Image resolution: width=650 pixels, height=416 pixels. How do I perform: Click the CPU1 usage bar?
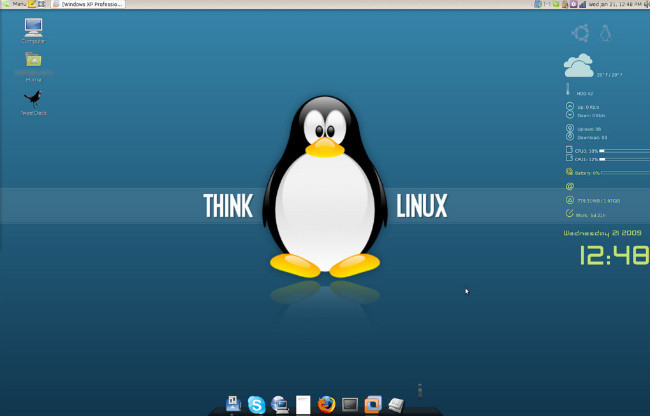coord(622,150)
